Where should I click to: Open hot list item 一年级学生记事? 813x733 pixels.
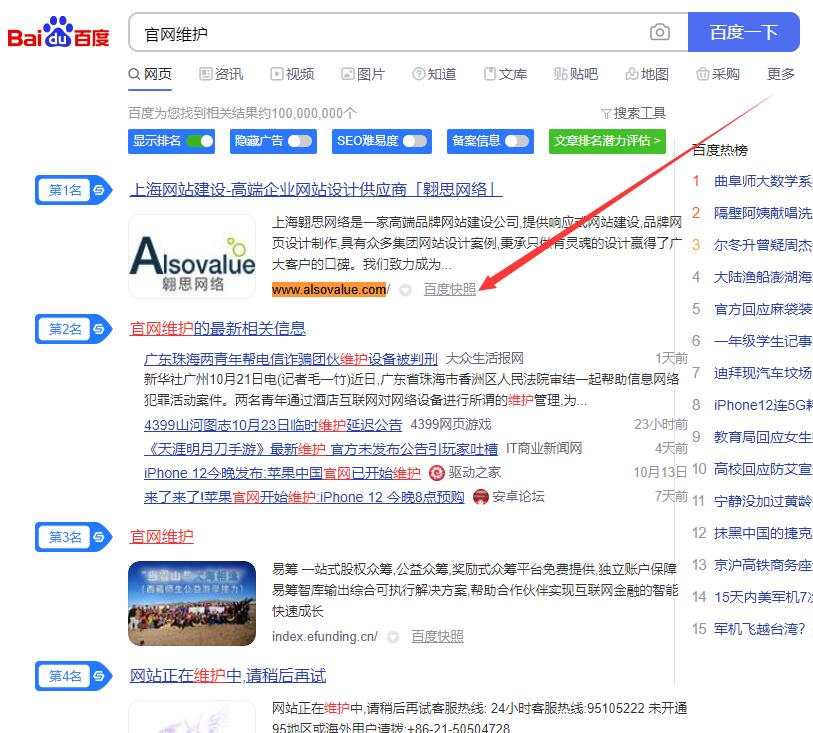[762, 341]
